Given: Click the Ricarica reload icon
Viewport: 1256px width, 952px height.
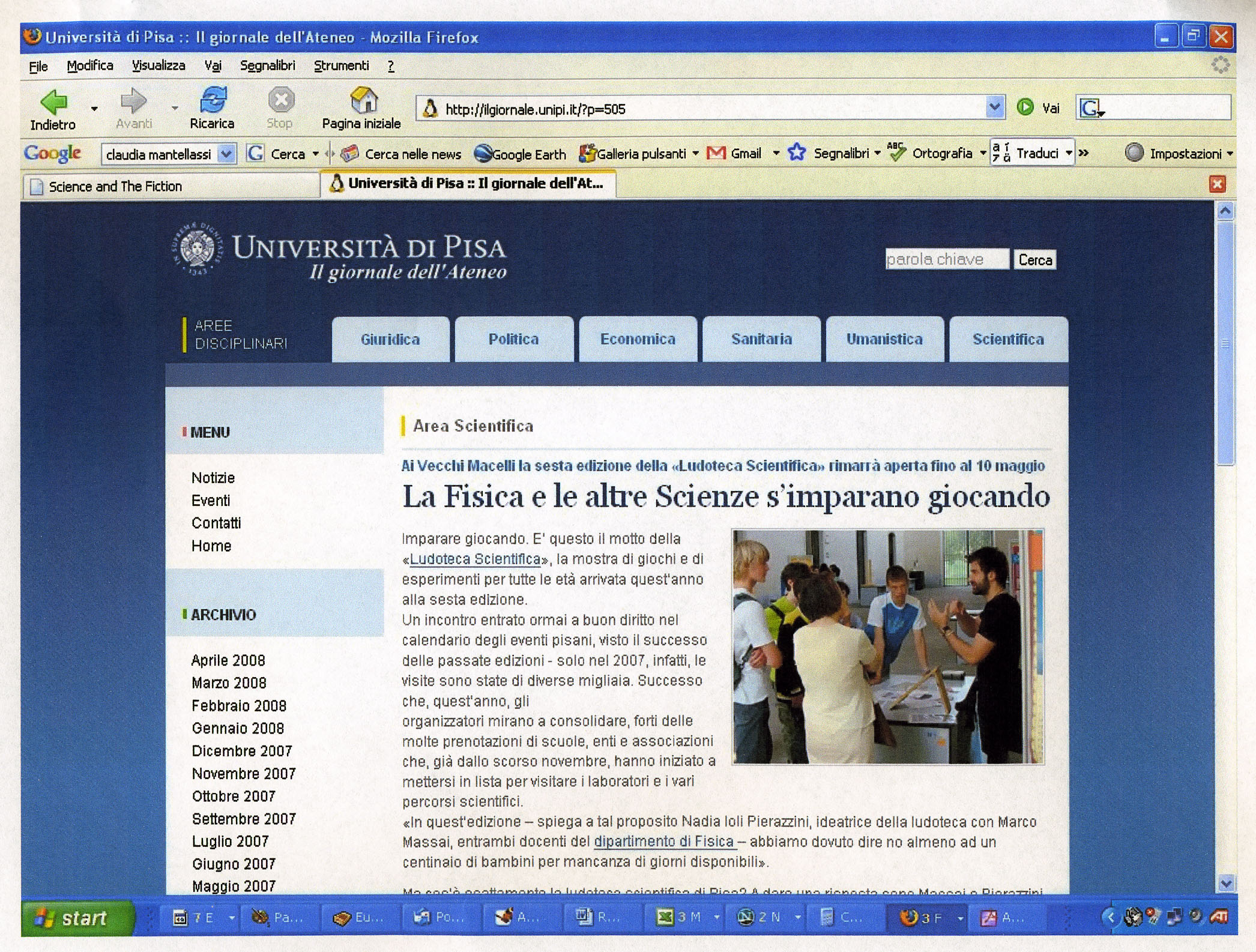Looking at the screenshot, I should coord(213,100).
